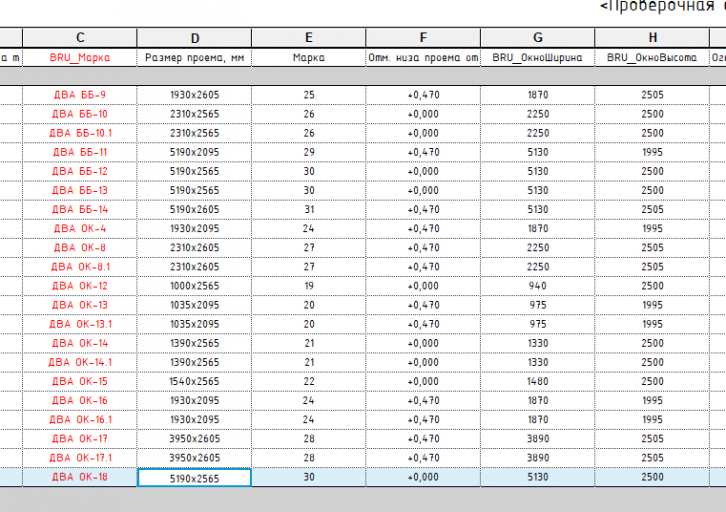Click the 'Отм. низа проема' header
The width and height of the screenshot is (726, 512).
(423, 58)
